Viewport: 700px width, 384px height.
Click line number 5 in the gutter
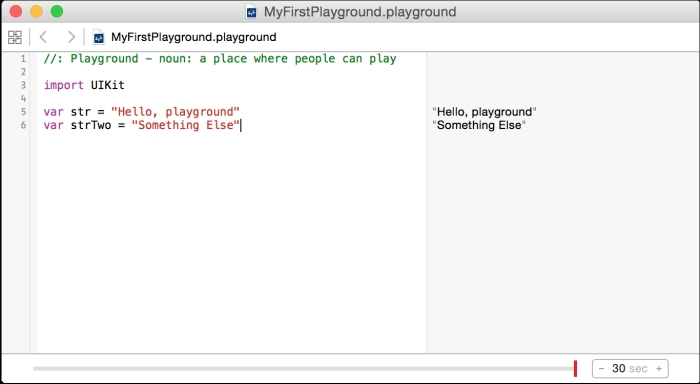tap(23, 112)
